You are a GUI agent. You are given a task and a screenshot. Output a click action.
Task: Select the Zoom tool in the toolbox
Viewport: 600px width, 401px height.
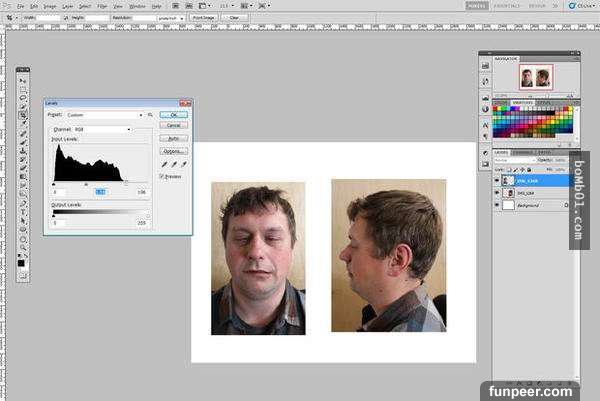(23, 247)
